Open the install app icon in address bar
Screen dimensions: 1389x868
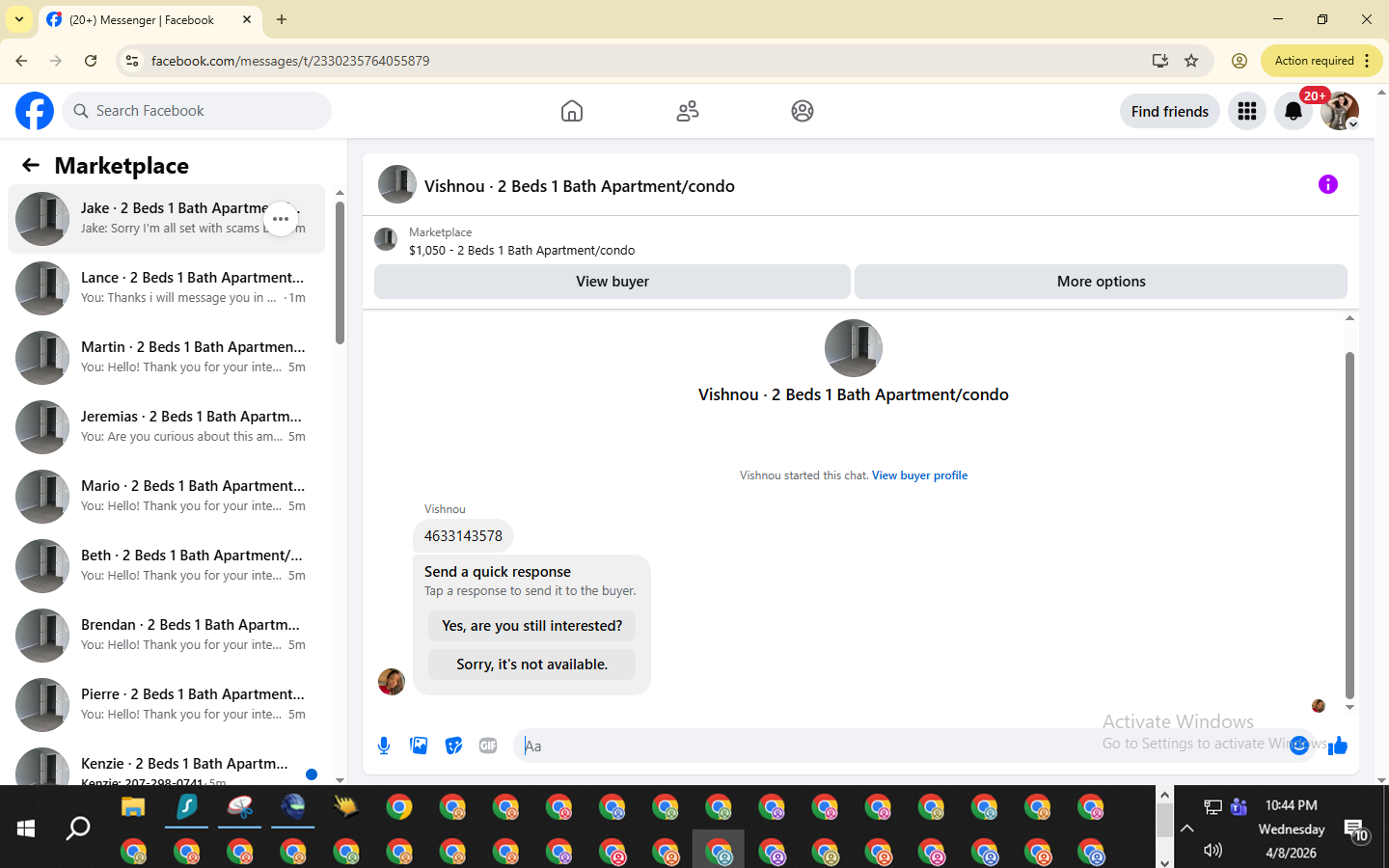click(x=1160, y=61)
